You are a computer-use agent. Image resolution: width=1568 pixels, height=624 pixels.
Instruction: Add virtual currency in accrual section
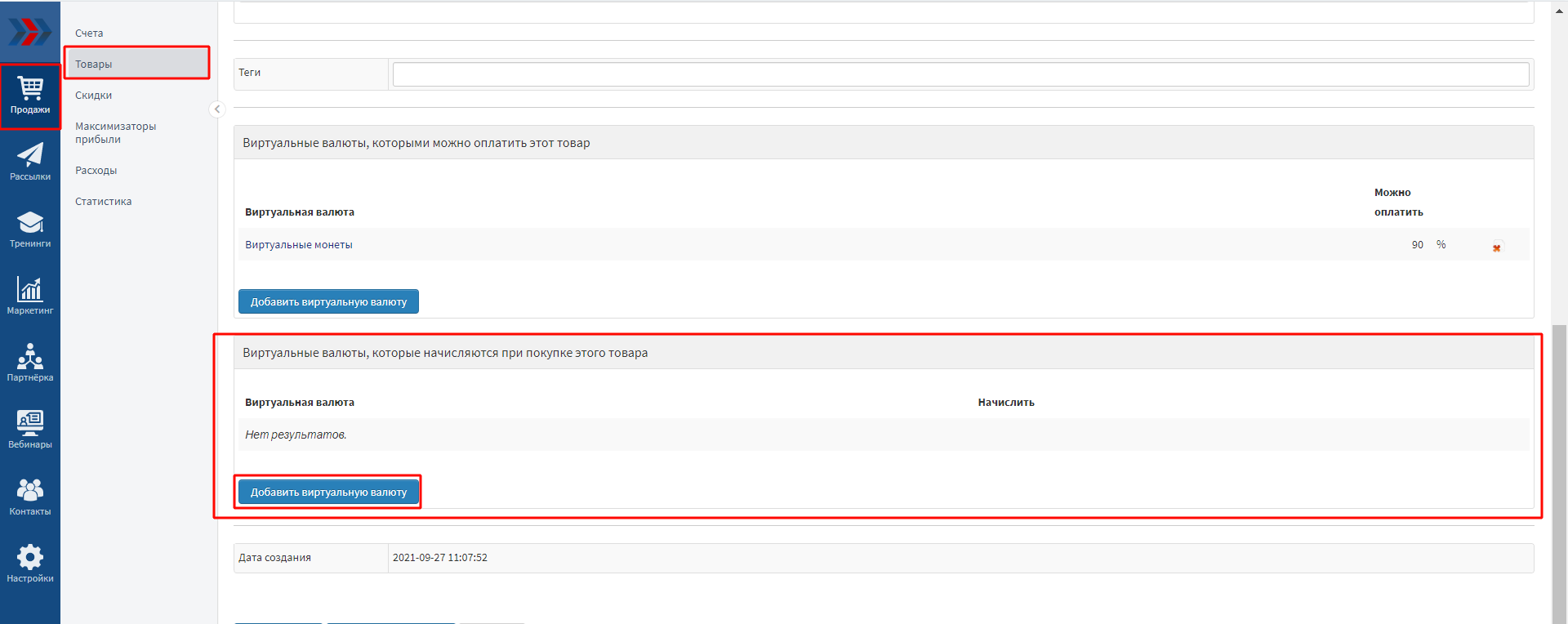point(328,492)
